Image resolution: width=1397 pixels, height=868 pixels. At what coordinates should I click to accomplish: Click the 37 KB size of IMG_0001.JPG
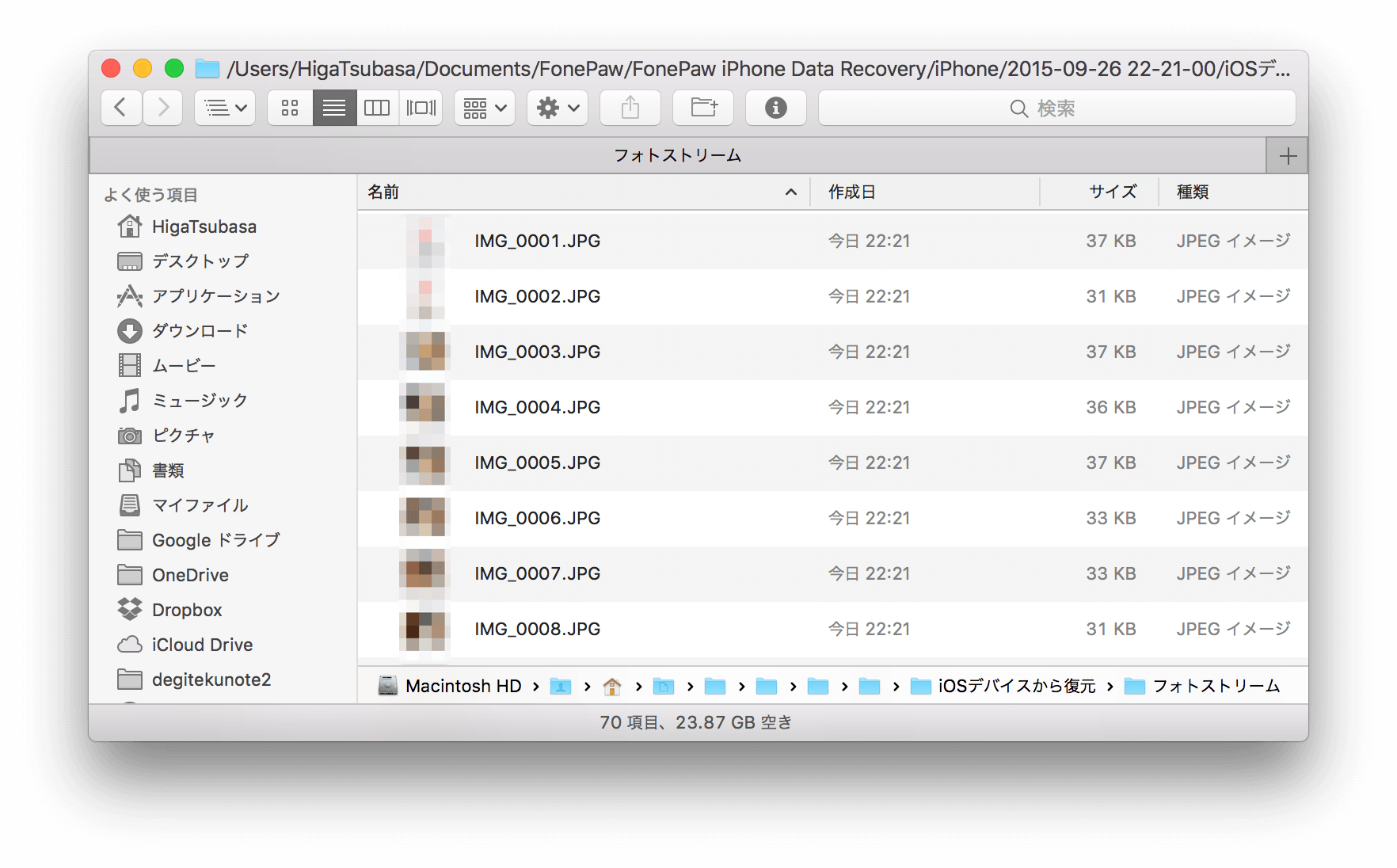click(1110, 241)
